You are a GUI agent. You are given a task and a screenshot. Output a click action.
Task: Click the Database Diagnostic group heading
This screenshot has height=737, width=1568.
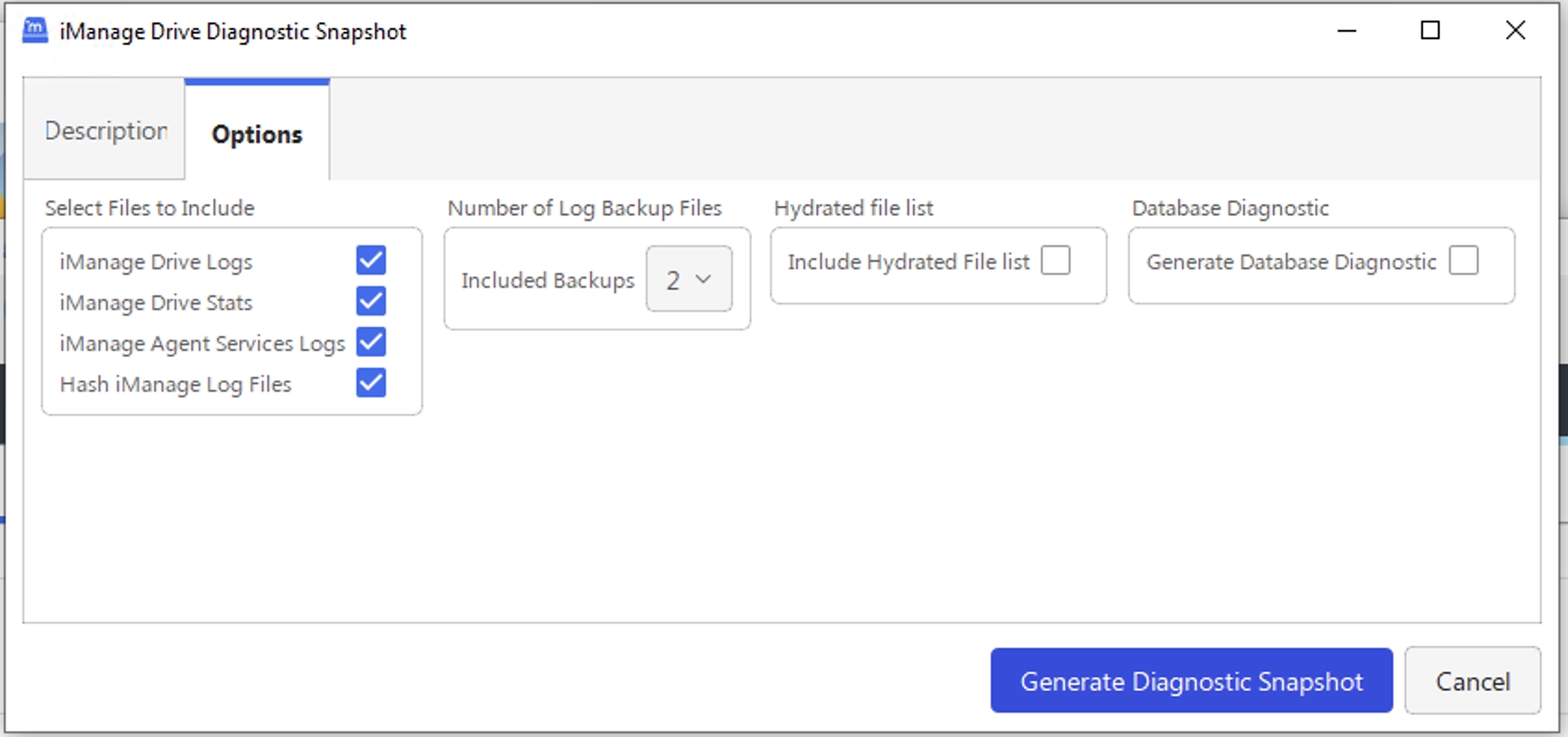(1229, 208)
